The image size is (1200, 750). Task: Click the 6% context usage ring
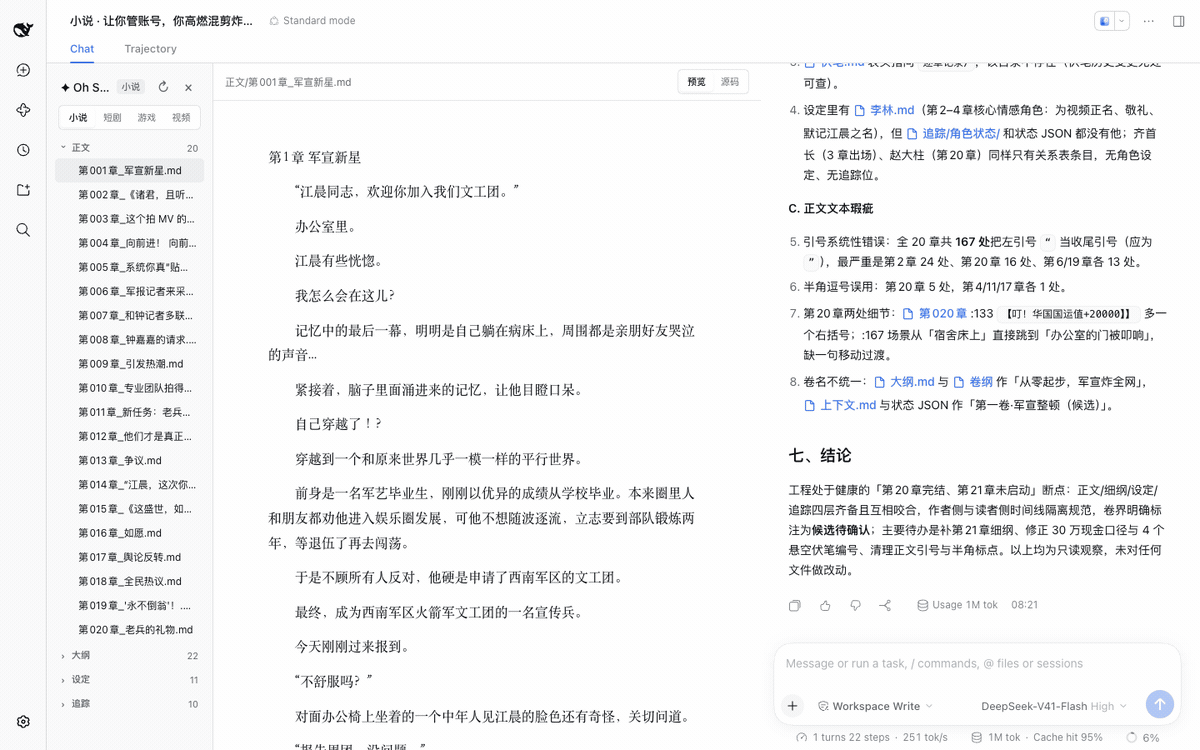click(x=1142, y=737)
